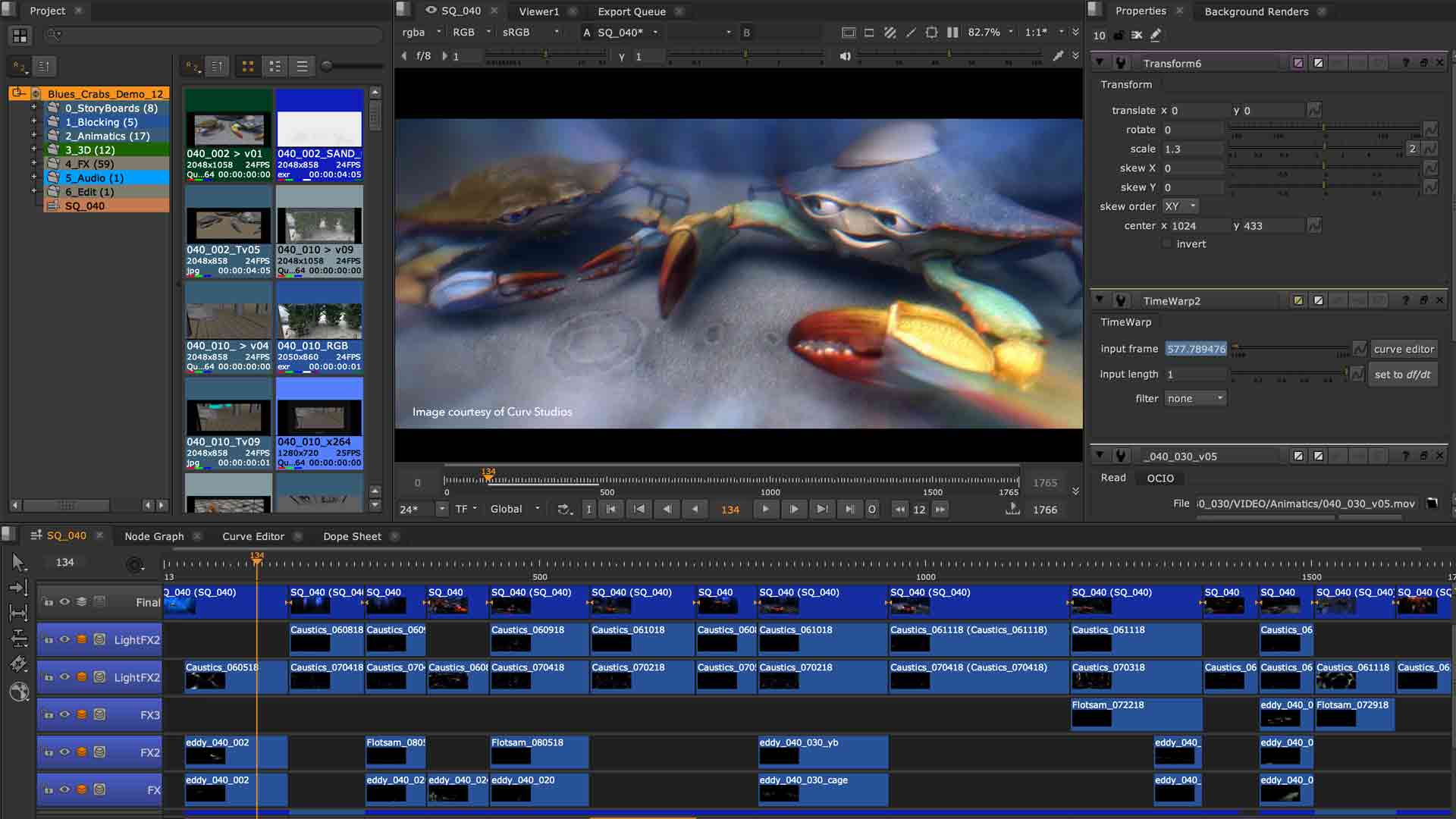
Task: Click the curve editor button
Action: [x=1403, y=349]
